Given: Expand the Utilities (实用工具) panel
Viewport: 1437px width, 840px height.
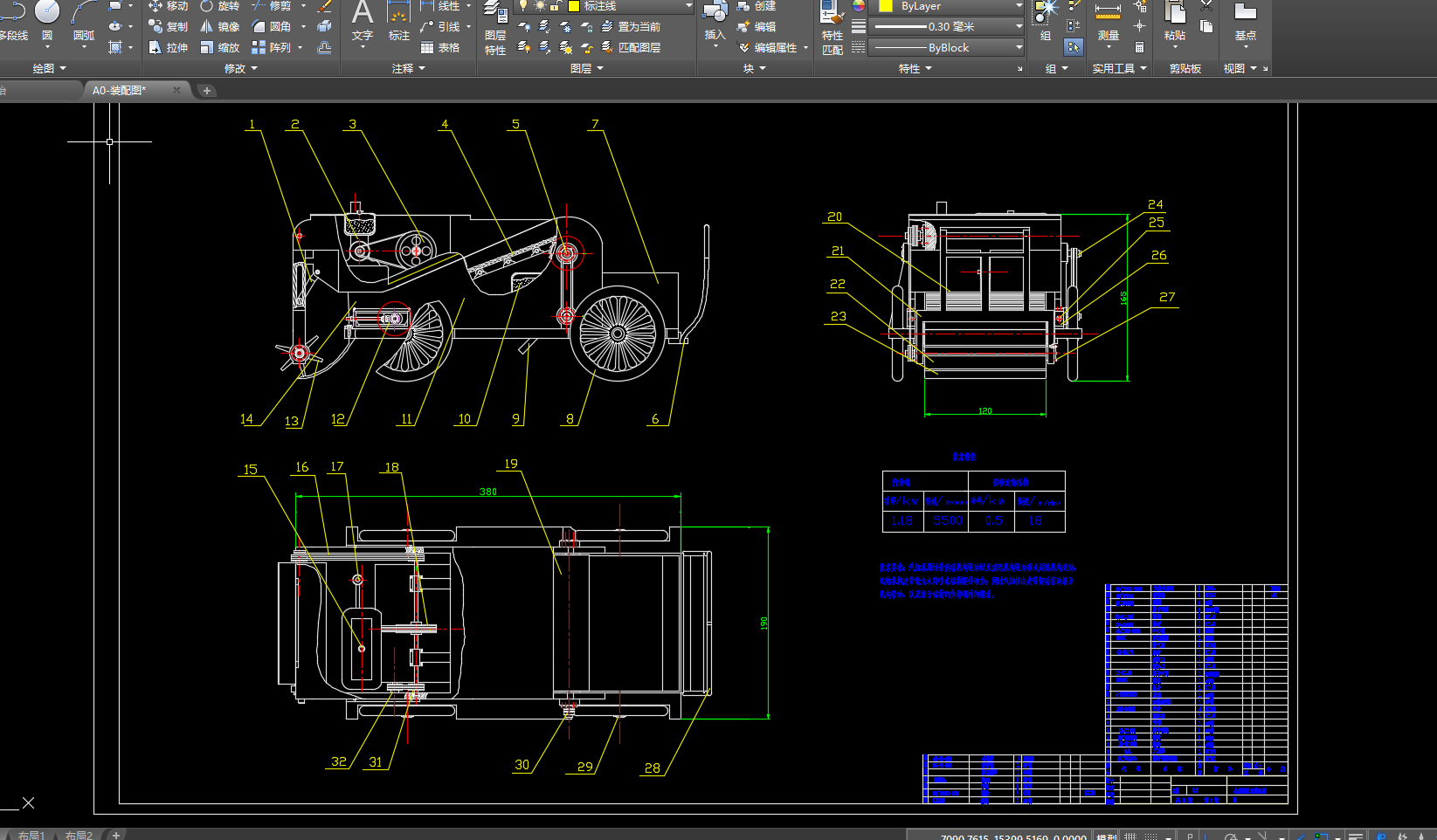Looking at the screenshot, I should [1119, 68].
